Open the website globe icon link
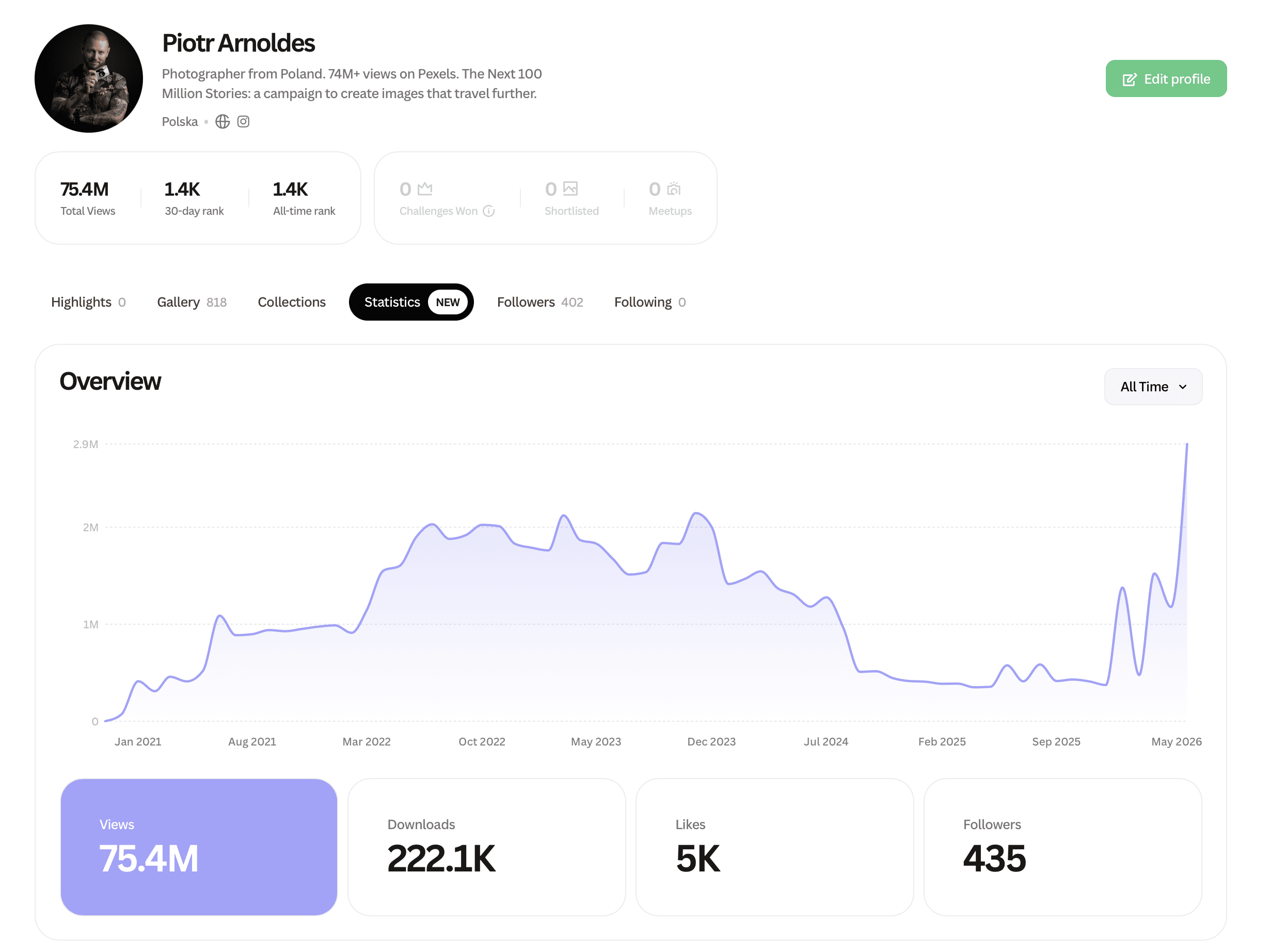This screenshot has width=1270, height=952. click(x=222, y=122)
